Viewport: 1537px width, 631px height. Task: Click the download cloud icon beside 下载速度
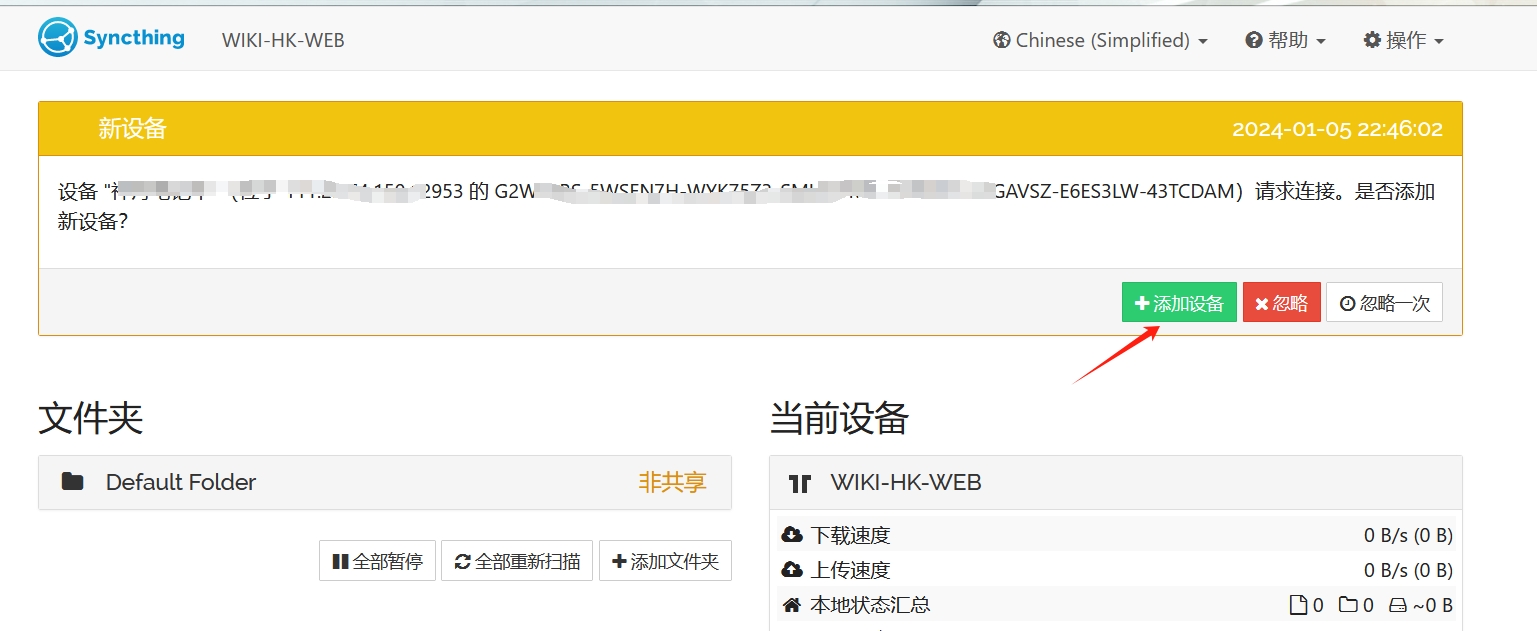pos(792,534)
